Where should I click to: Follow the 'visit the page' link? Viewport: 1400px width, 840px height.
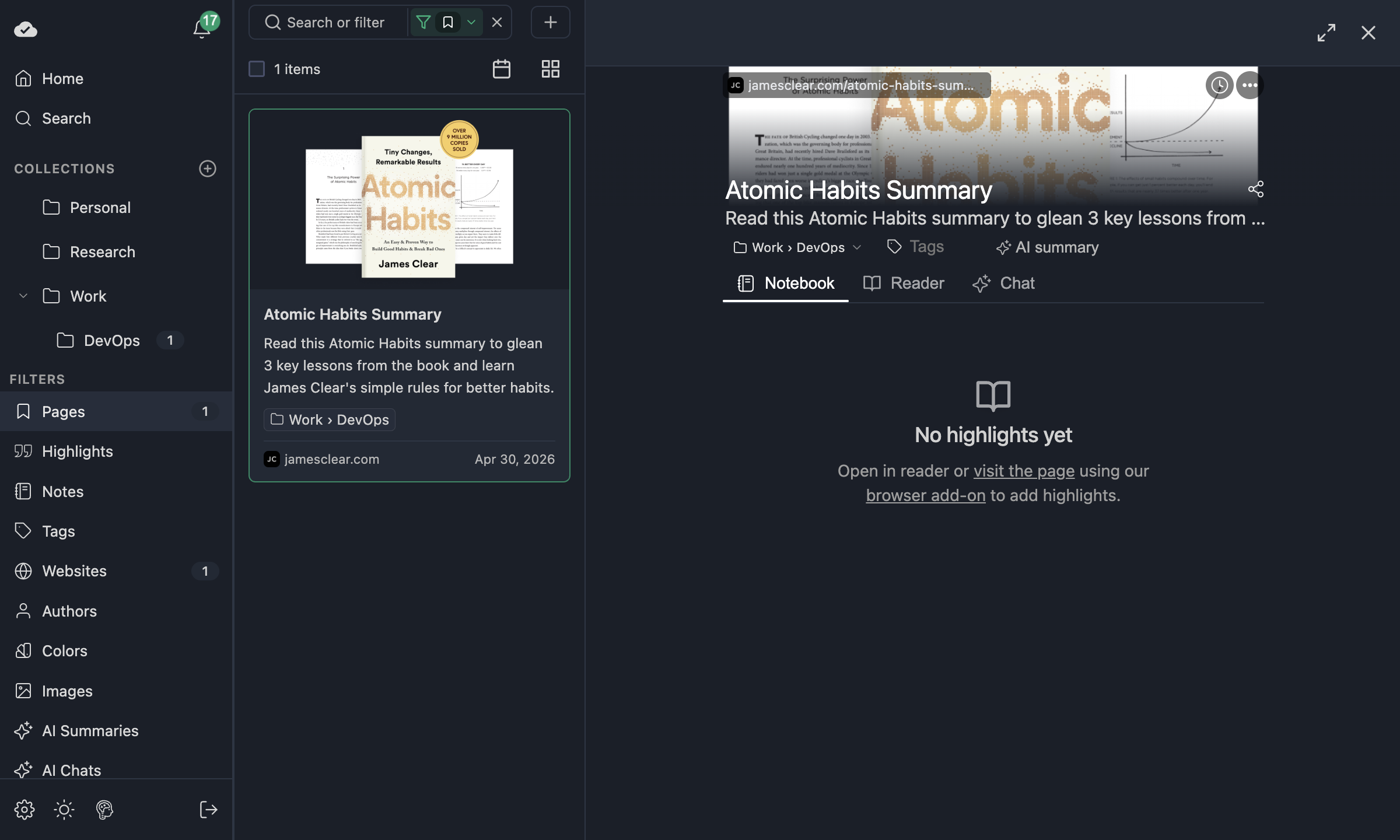coord(1024,471)
